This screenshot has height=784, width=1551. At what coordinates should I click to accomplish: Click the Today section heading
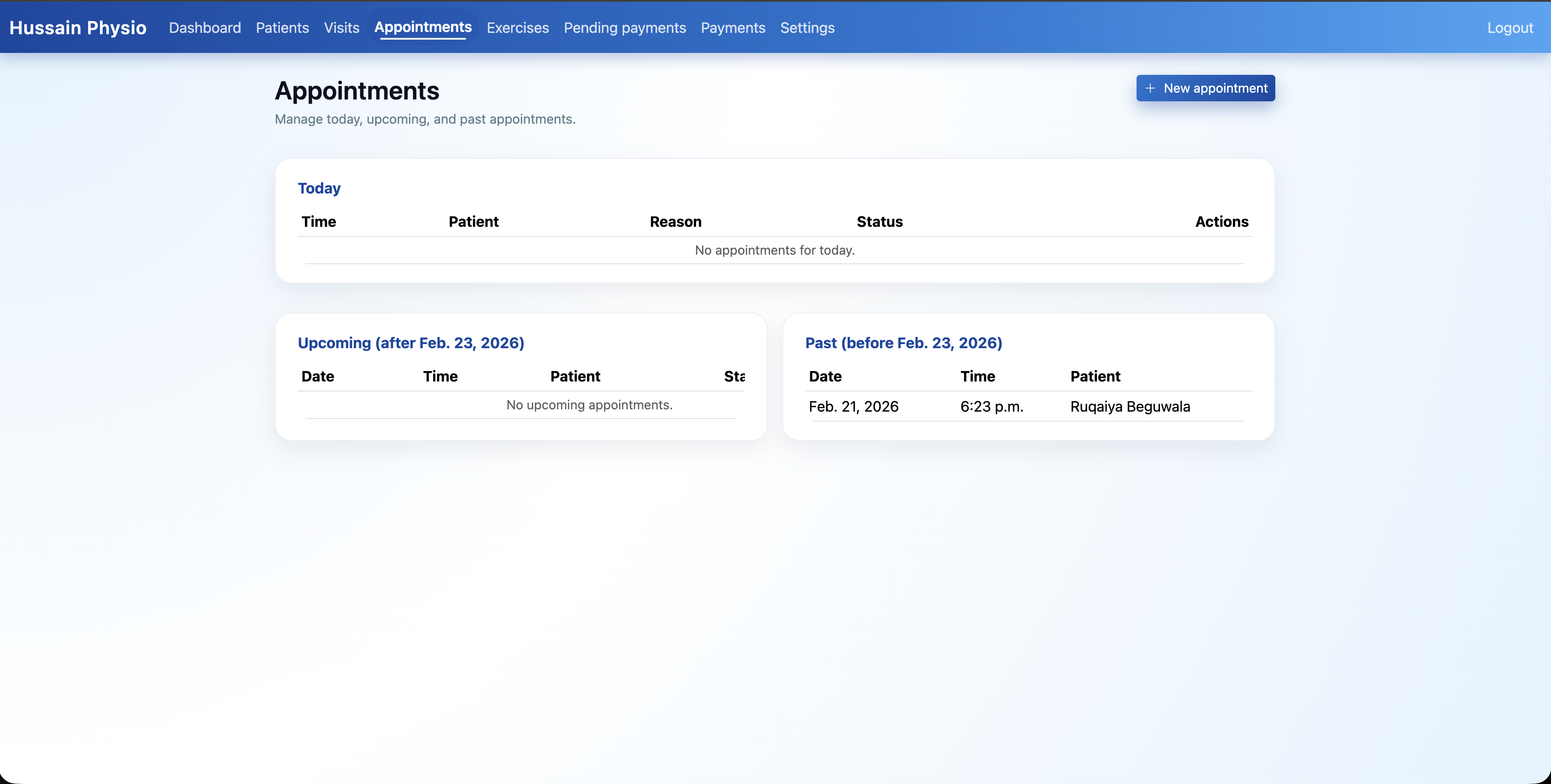[x=319, y=188]
